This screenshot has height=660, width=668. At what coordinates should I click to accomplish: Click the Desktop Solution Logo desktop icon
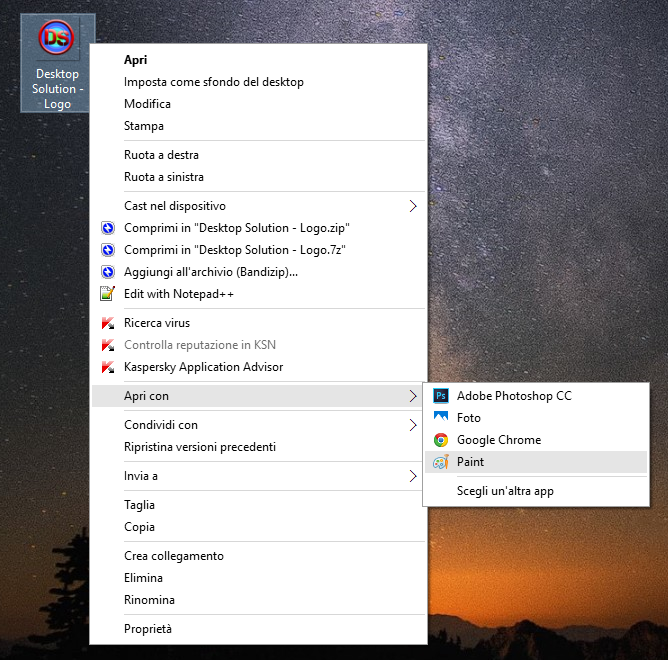[57, 40]
